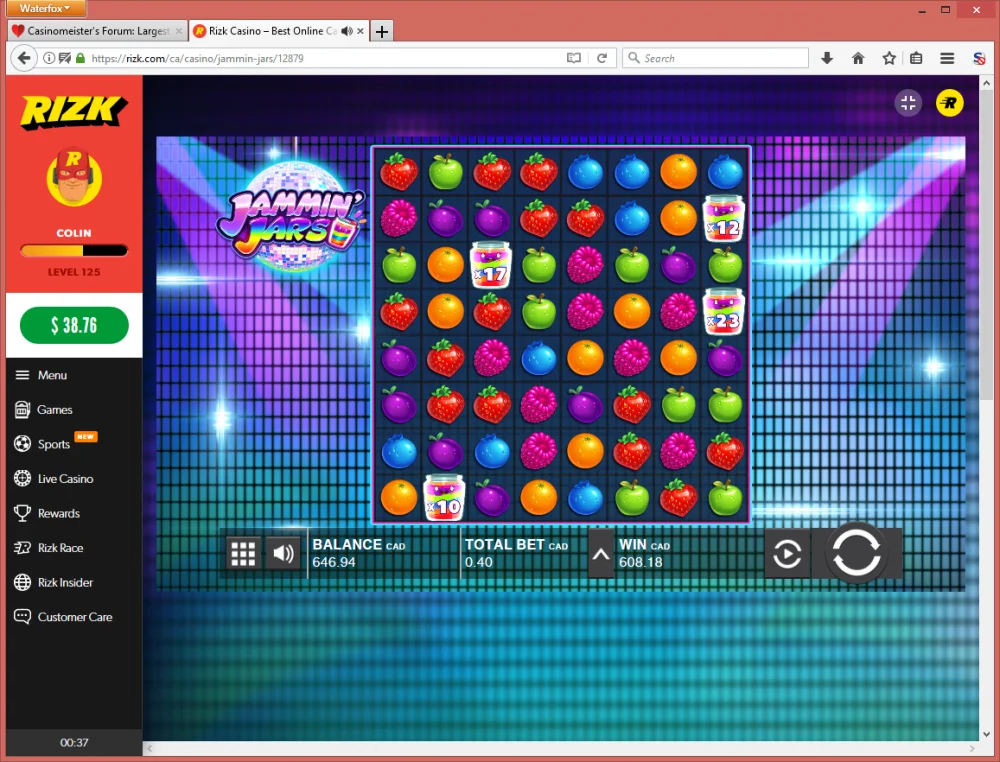Click the TOTAL BET value 0.40

(x=478, y=562)
